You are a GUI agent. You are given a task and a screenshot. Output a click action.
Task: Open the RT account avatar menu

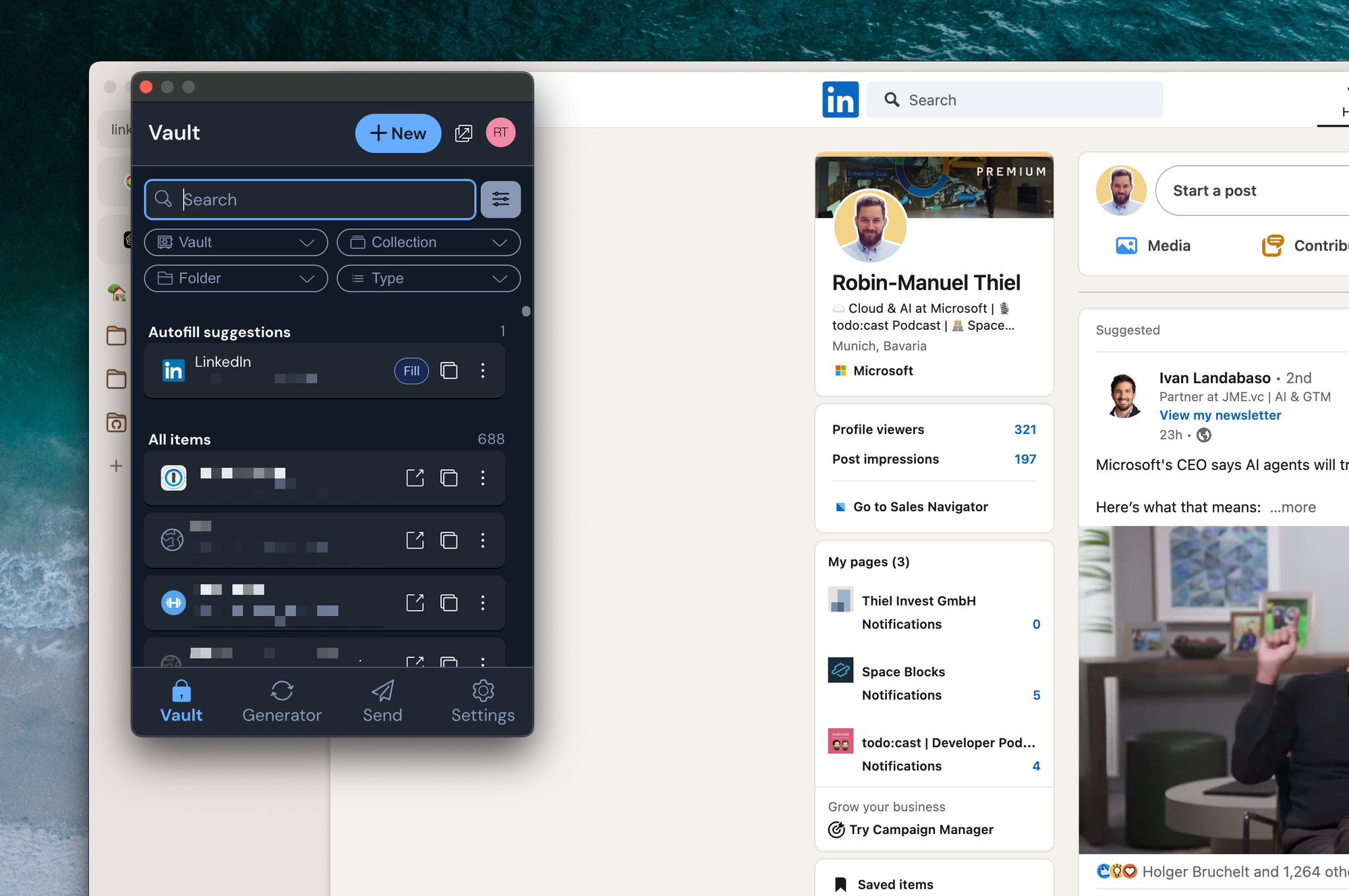tap(500, 132)
